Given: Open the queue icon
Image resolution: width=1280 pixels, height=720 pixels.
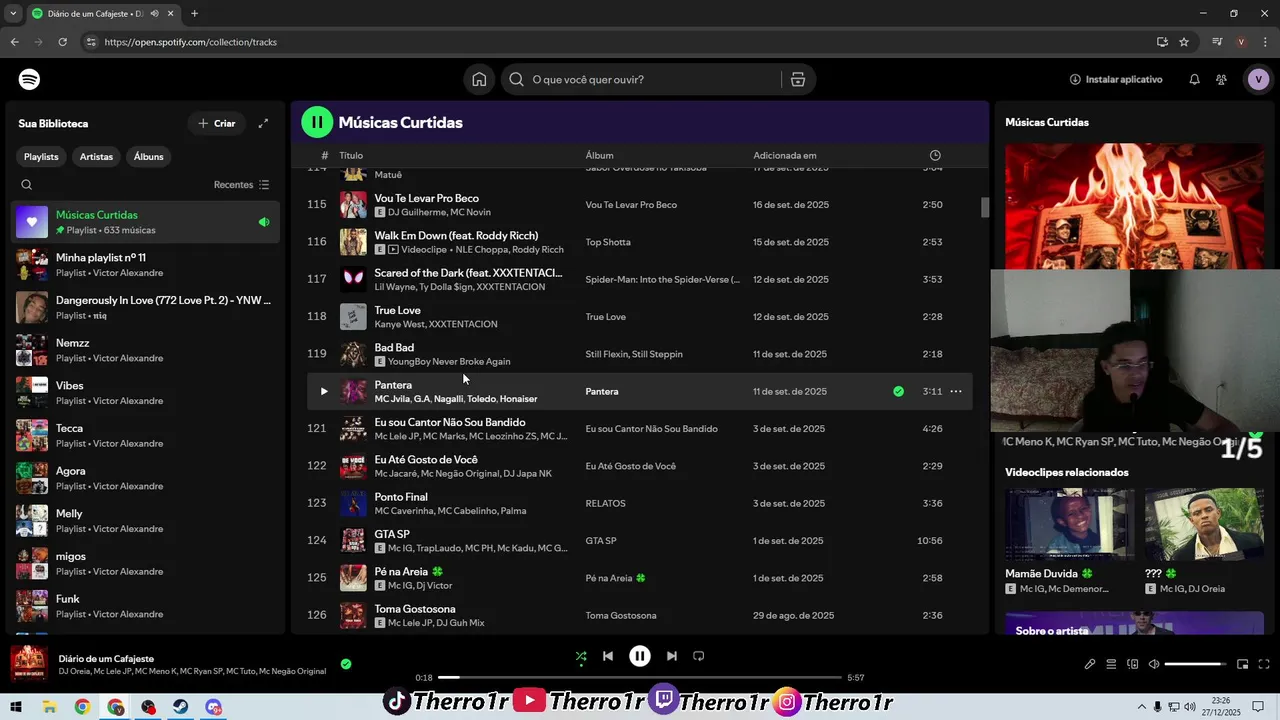Looking at the screenshot, I should coord(1111,664).
